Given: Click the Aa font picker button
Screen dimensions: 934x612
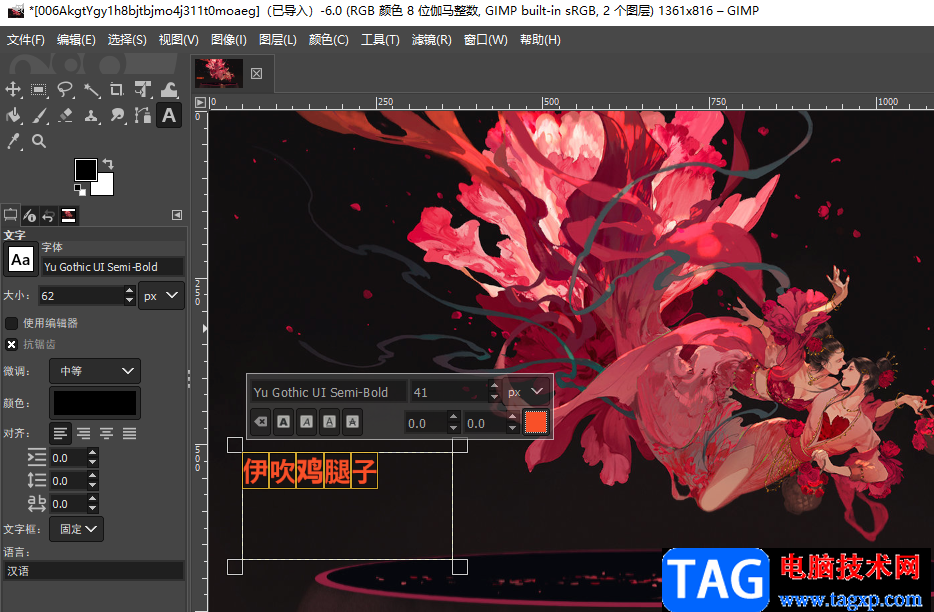Looking at the screenshot, I should [20, 260].
